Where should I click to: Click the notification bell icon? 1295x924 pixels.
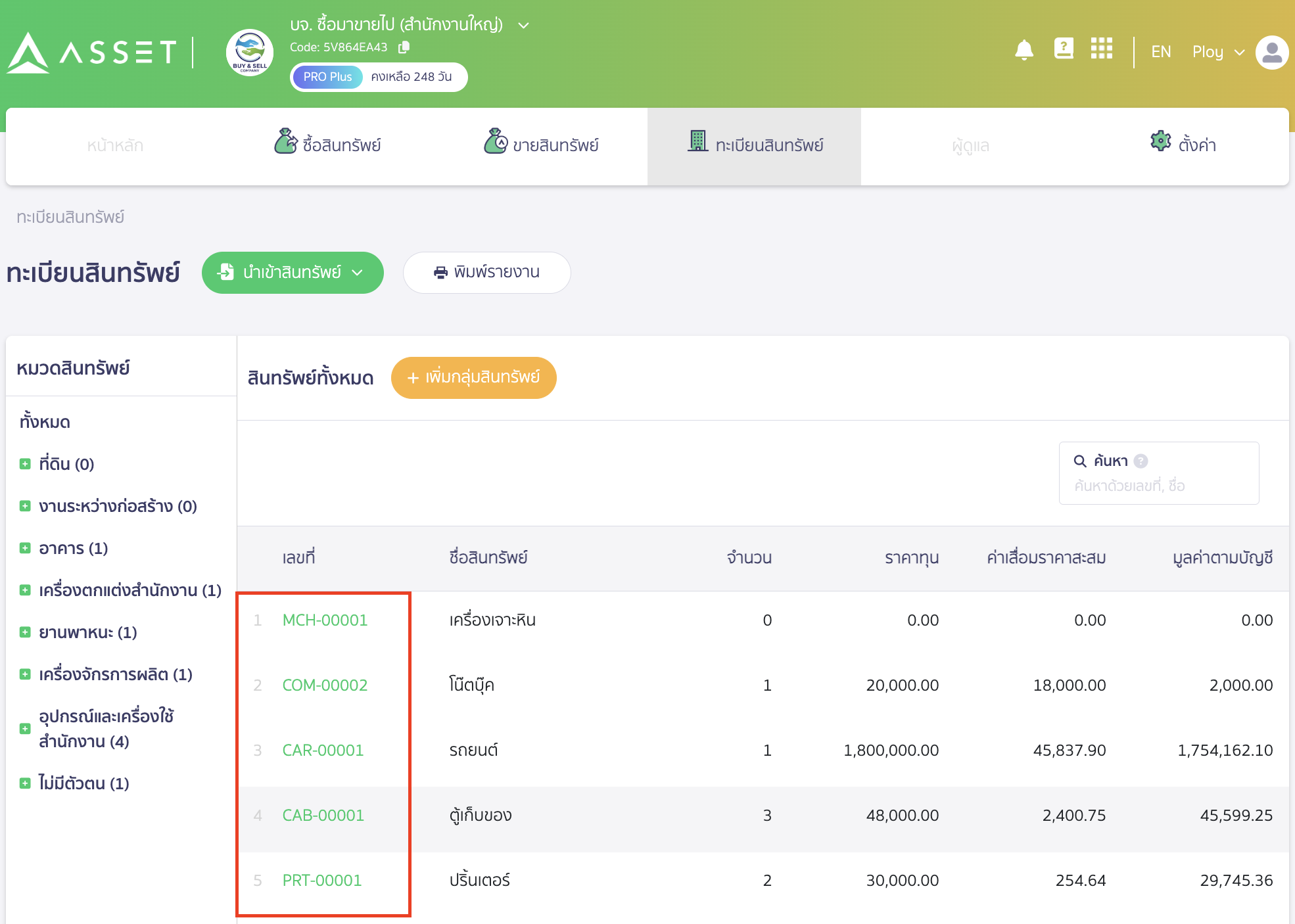(1024, 51)
